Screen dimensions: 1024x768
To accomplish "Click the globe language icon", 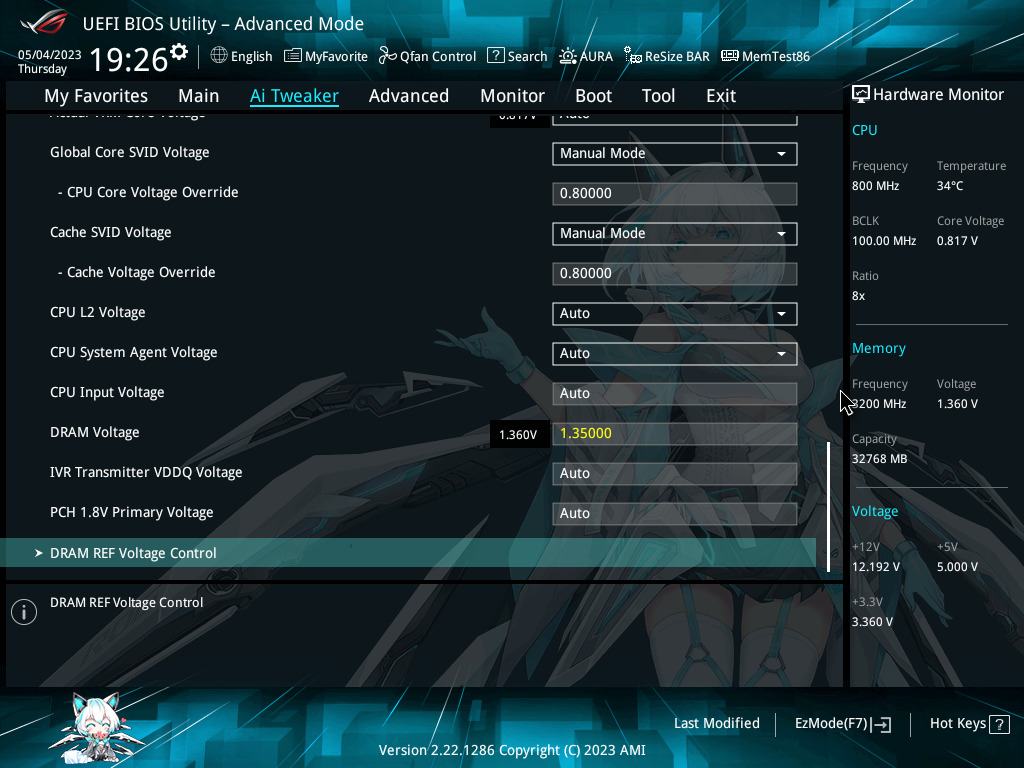I will point(219,56).
